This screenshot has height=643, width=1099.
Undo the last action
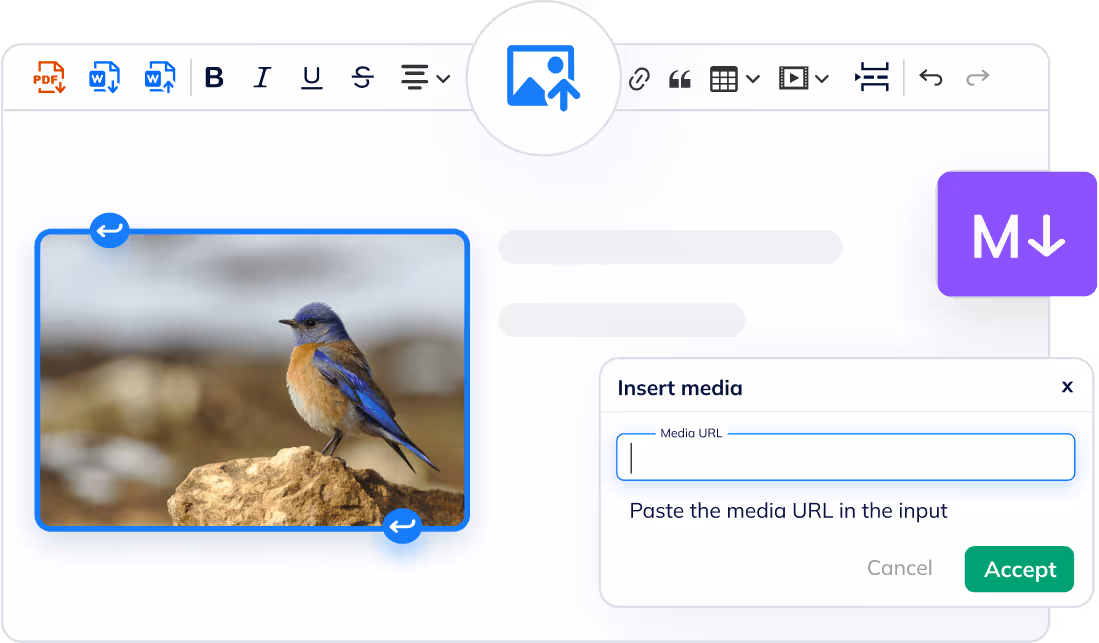point(931,78)
